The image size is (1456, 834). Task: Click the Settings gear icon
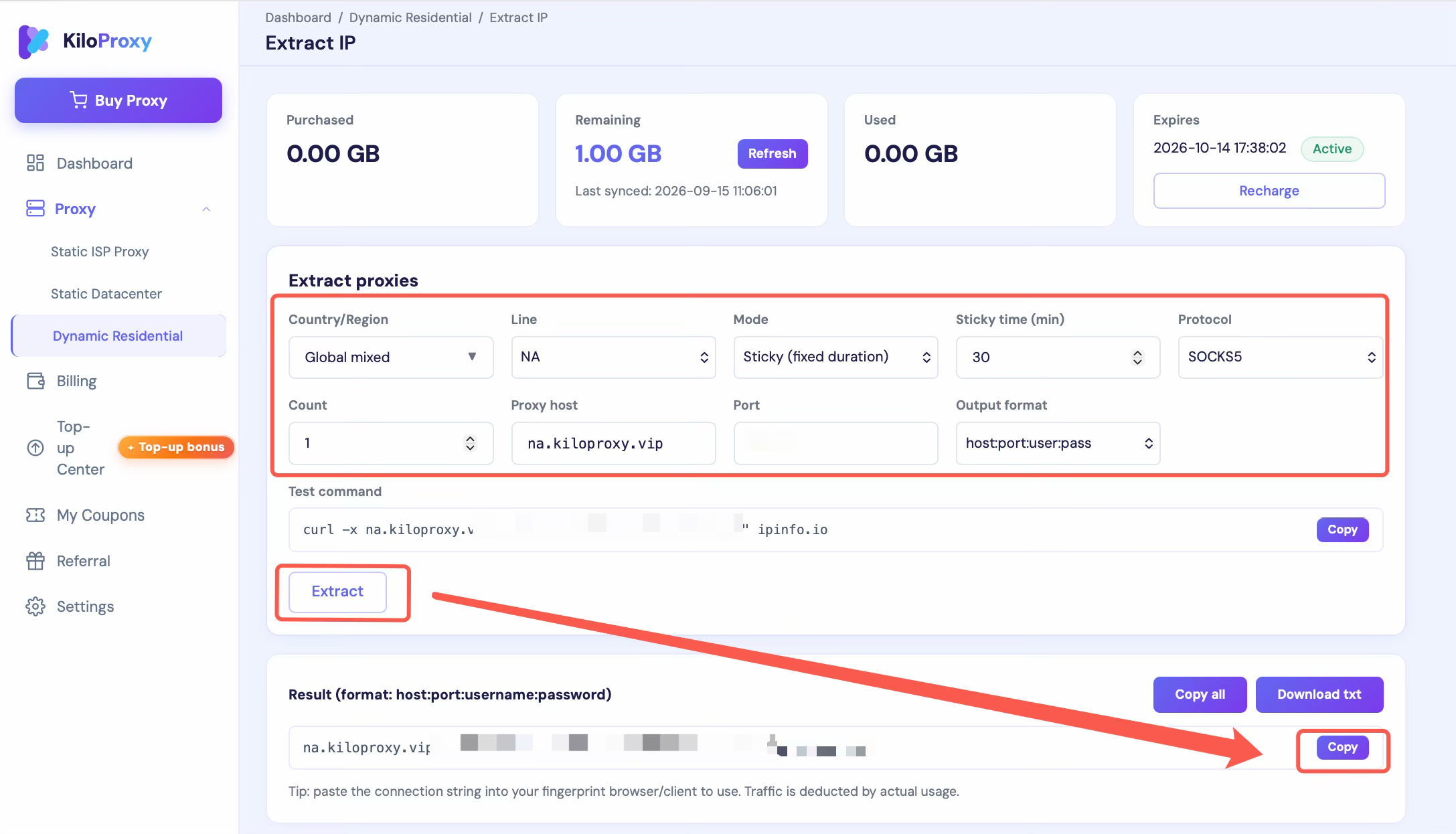coord(35,606)
